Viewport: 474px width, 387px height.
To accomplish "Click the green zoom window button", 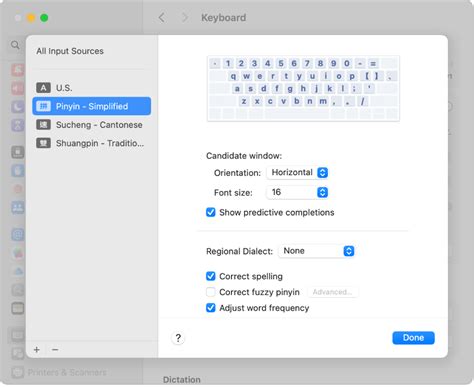I will (44, 18).
